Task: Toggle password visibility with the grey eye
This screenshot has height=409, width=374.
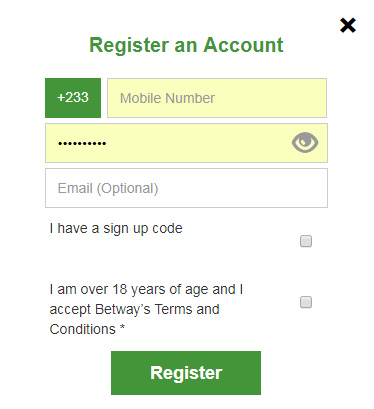Action: coord(305,142)
